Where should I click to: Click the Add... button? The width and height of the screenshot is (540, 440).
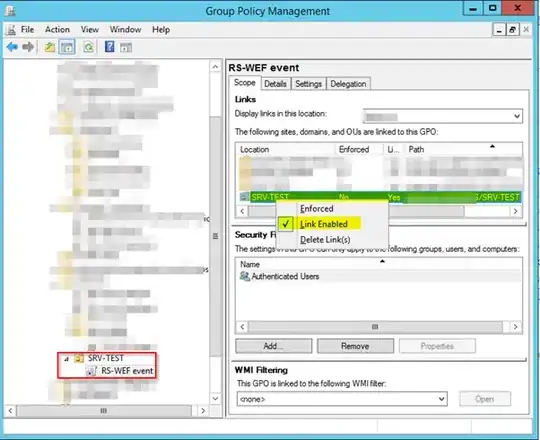click(273, 346)
